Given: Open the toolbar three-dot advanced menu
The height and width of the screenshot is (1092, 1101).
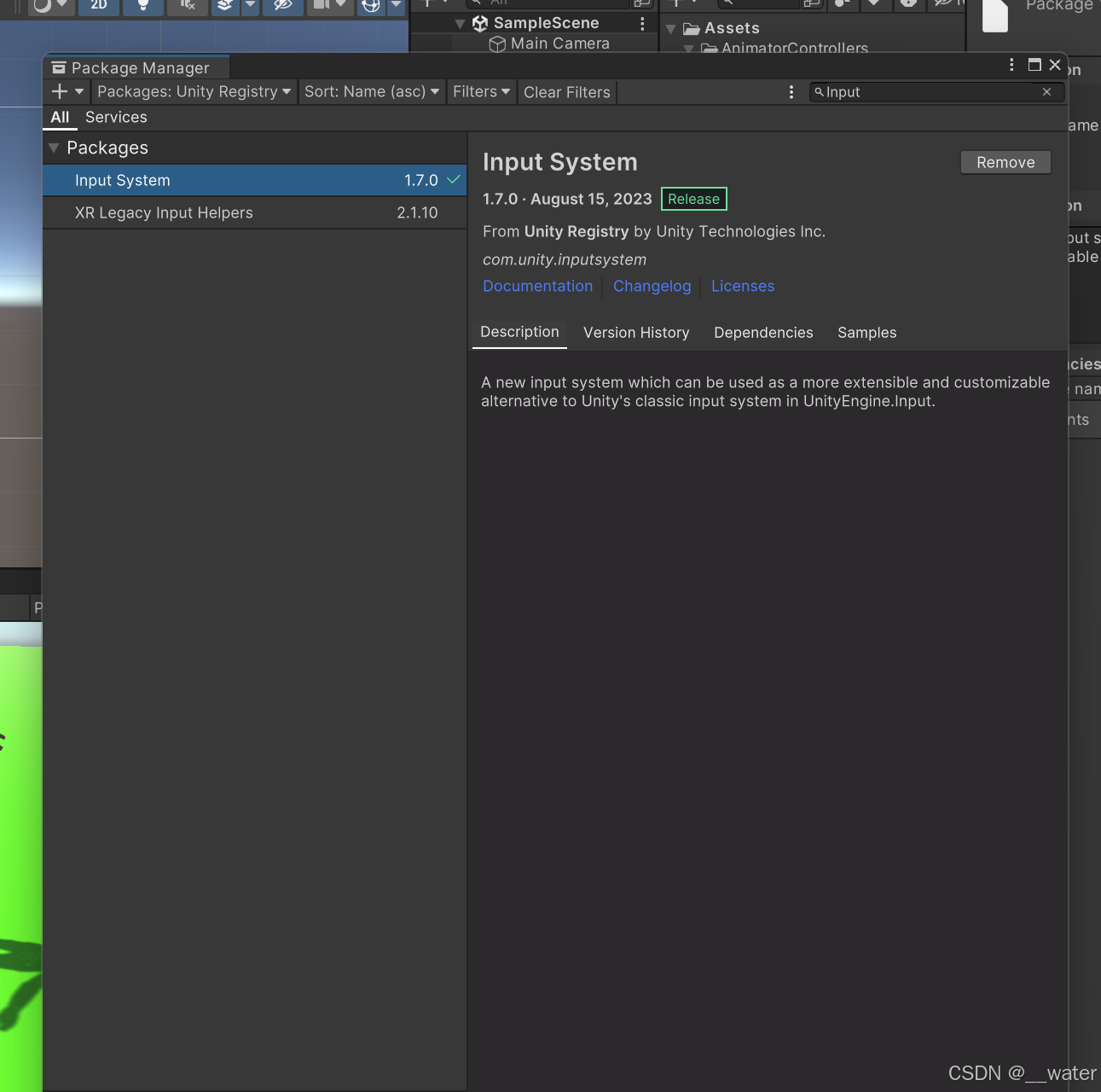Looking at the screenshot, I should point(791,91).
